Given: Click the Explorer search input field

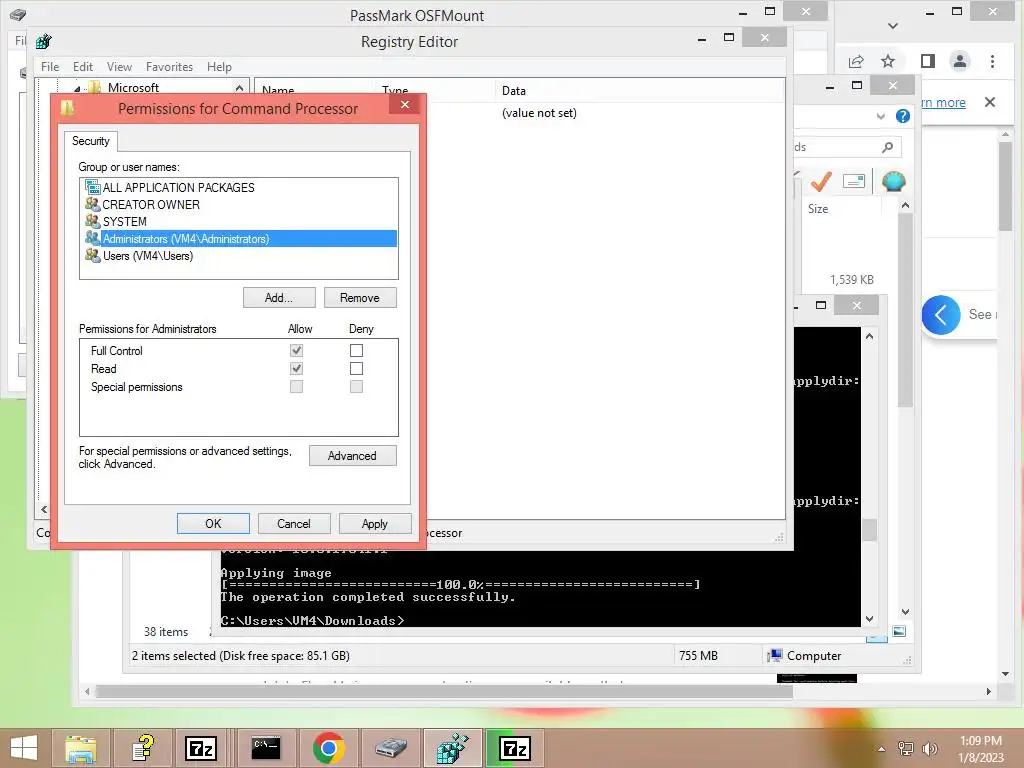Looking at the screenshot, I should (x=847, y=147).
